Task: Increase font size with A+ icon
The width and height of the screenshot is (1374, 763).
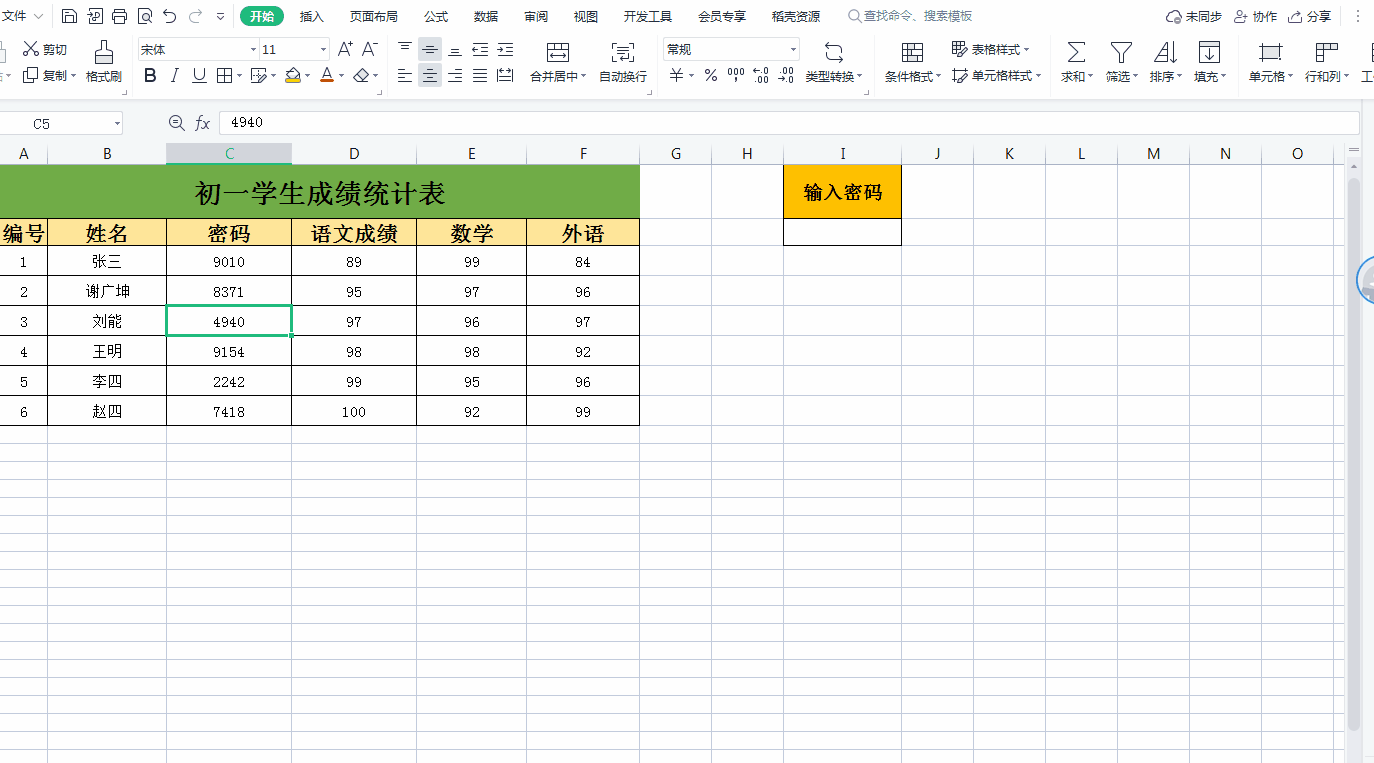Action: coord(345,49)
